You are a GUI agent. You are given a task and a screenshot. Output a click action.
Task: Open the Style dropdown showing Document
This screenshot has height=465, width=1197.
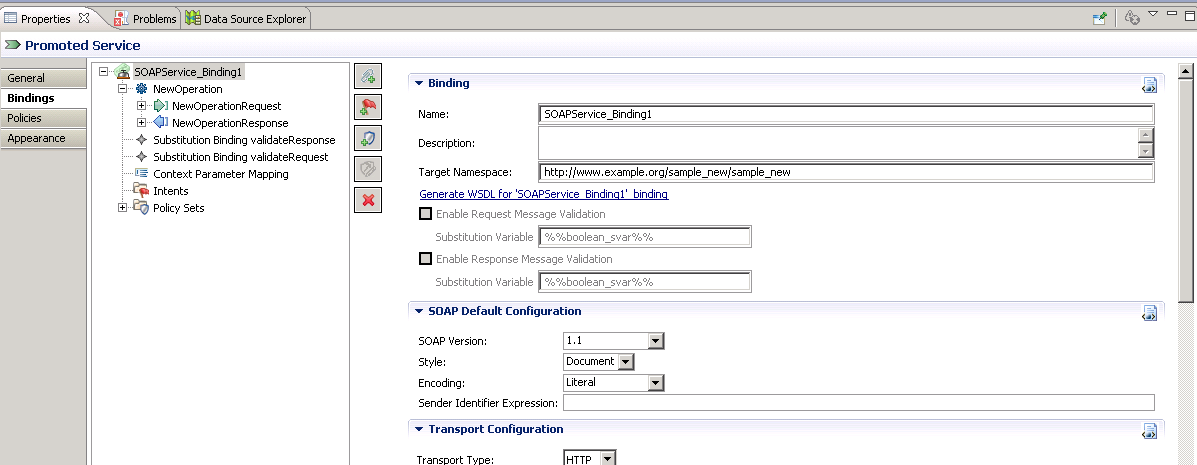coord(626,362)
